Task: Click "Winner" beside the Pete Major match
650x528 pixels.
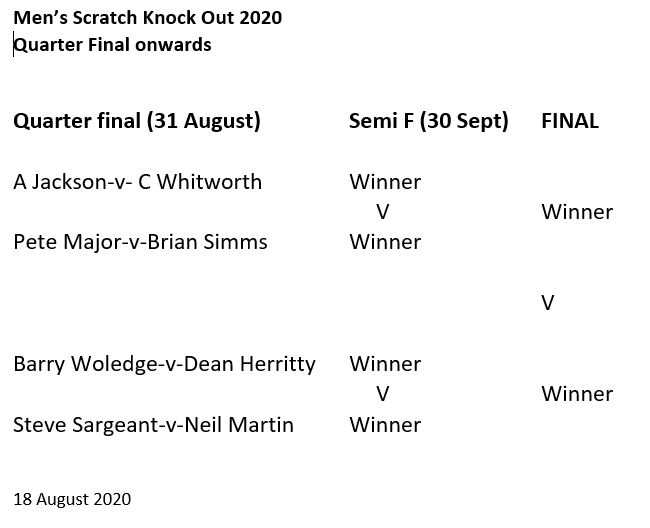Action: pos(385,242)
